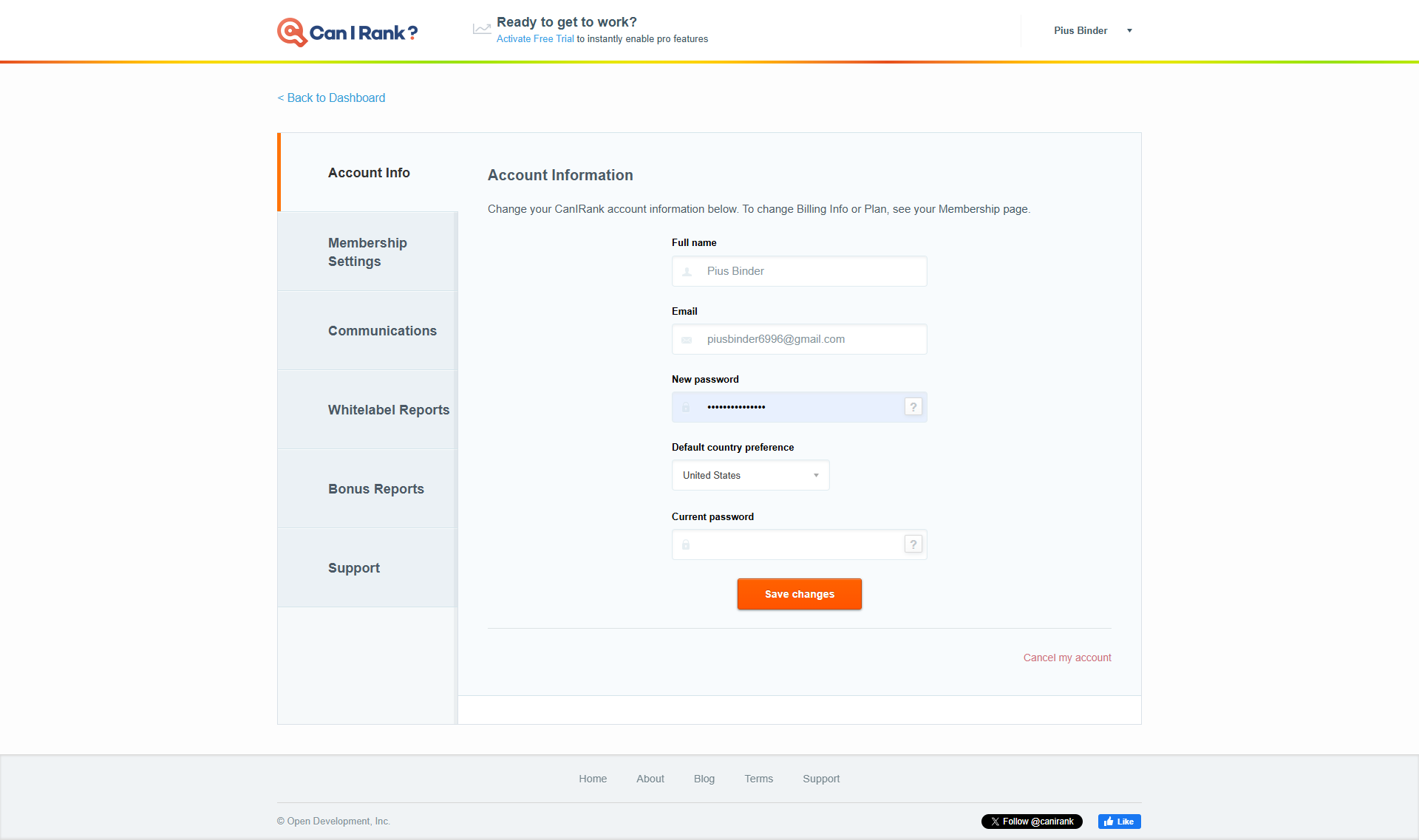1419x840 pixels.
Task: Go to Support sidebar tab
Action: point(354,568)
